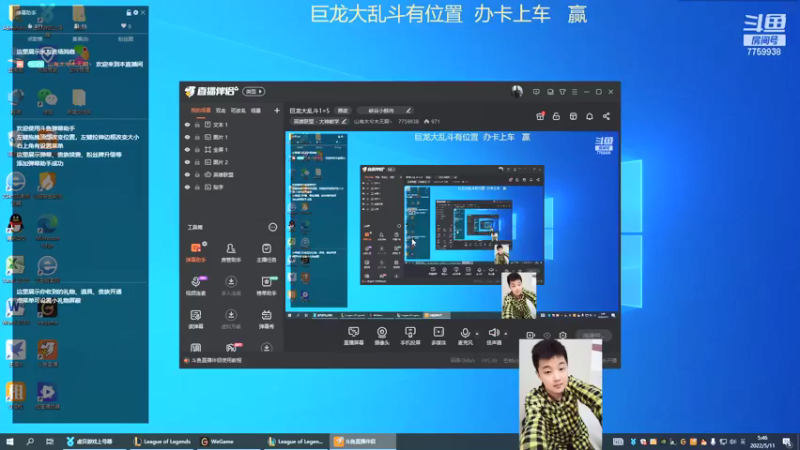The width and height of the screenshot is (800, 450).
Task: Open the mode selector pill beside app logo
Action: pos(254,91)
